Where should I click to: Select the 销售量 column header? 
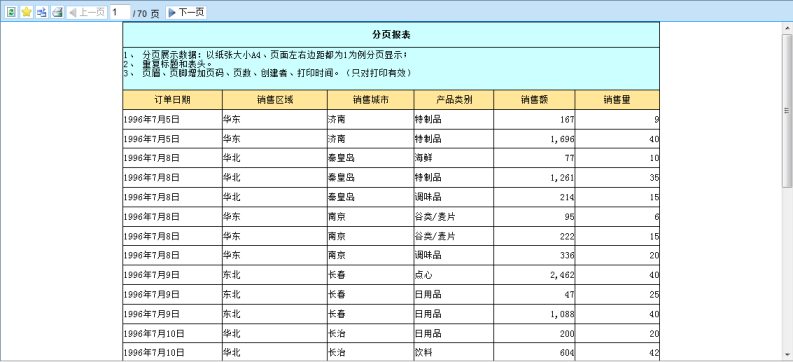[617, 100]
